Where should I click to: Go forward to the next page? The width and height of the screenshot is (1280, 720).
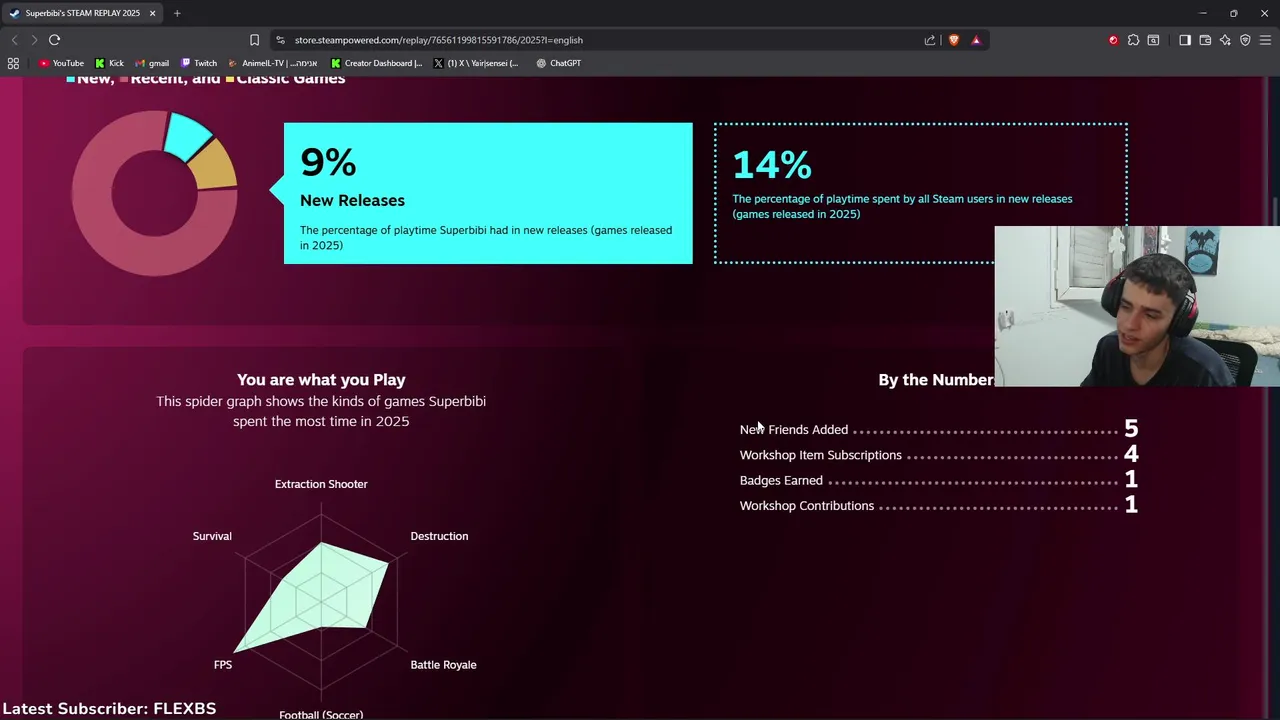point(34,40)
